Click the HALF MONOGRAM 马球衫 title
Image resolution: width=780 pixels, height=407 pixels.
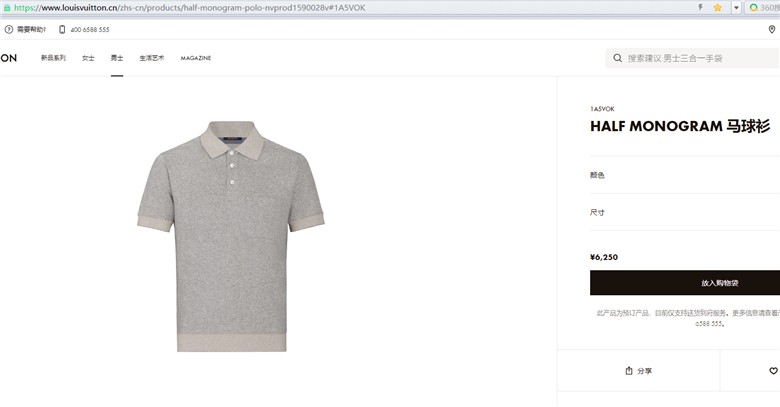(x=680, y=126)
